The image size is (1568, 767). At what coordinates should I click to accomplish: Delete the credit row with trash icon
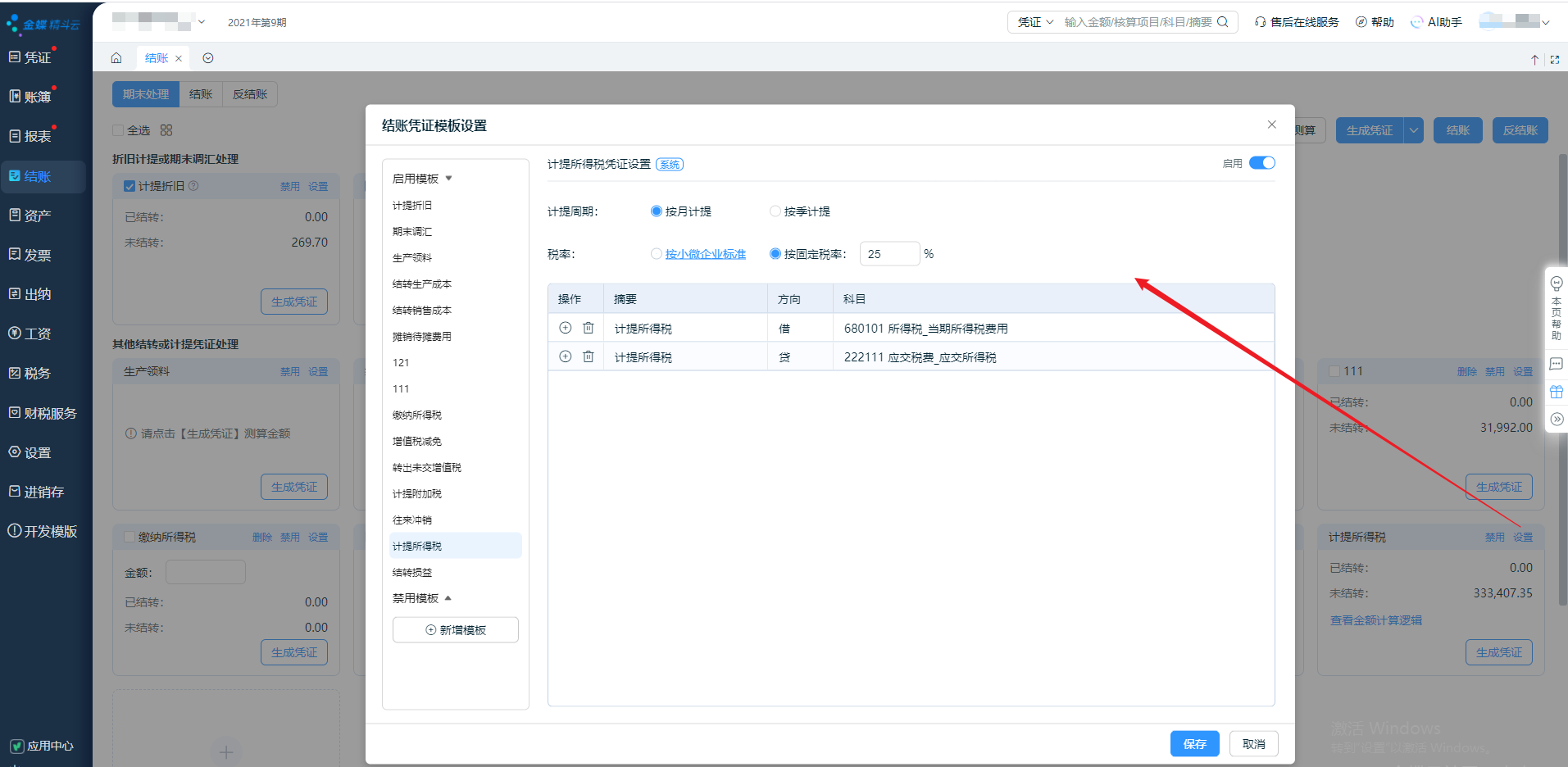[588, 356]
